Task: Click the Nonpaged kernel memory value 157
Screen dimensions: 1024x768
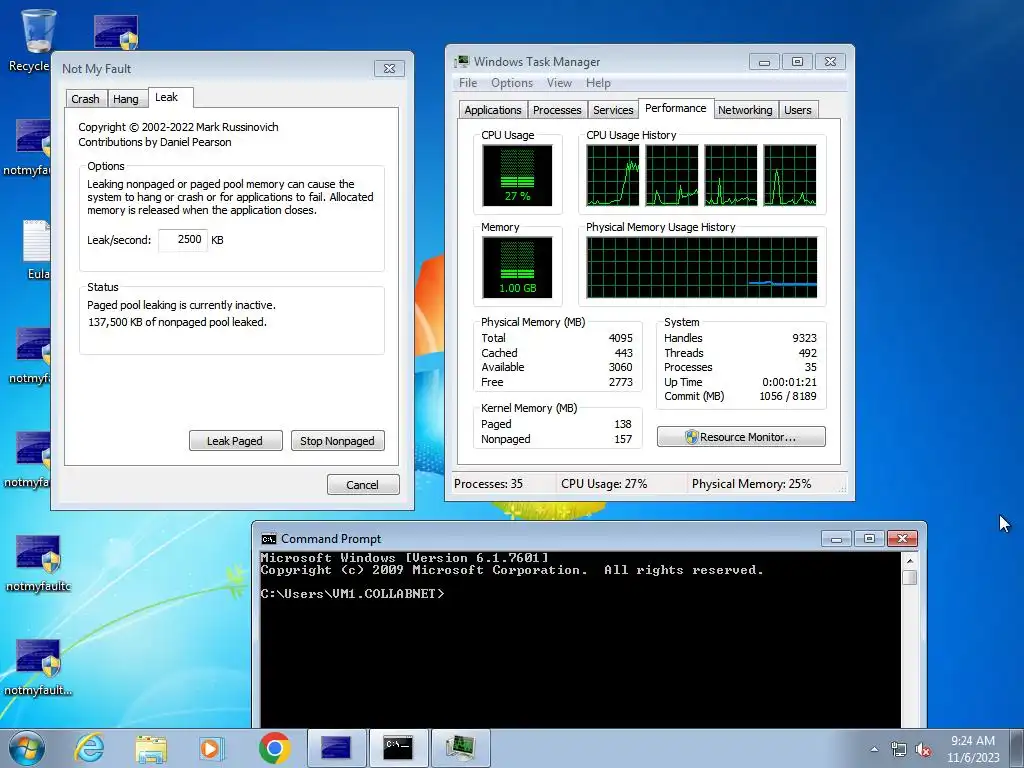Action: (623, 439)
